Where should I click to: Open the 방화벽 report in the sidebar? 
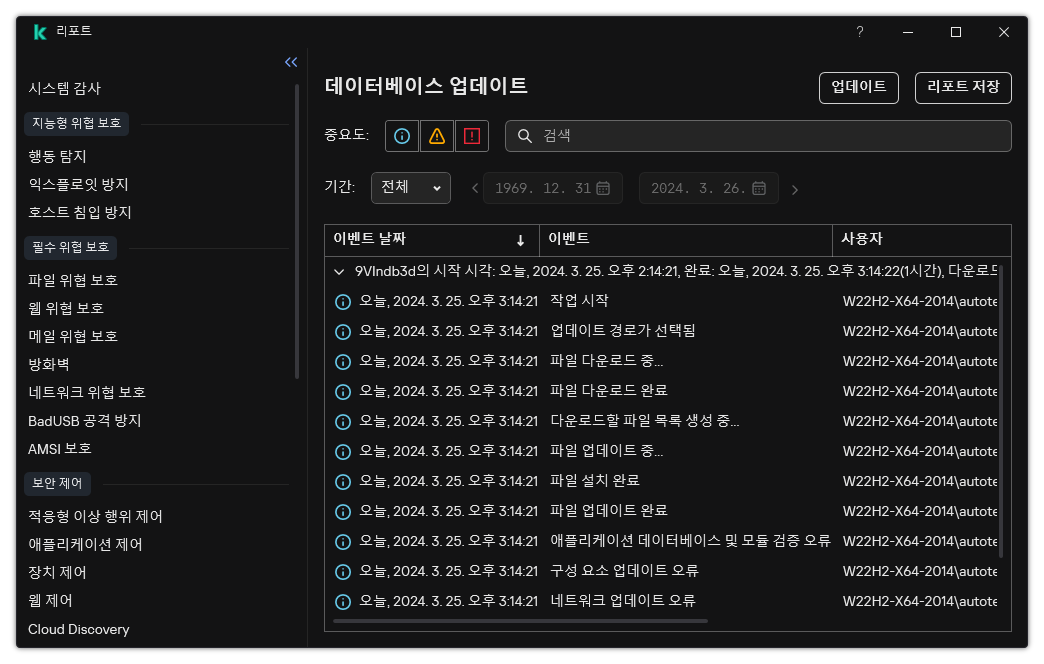click(46, 364)
